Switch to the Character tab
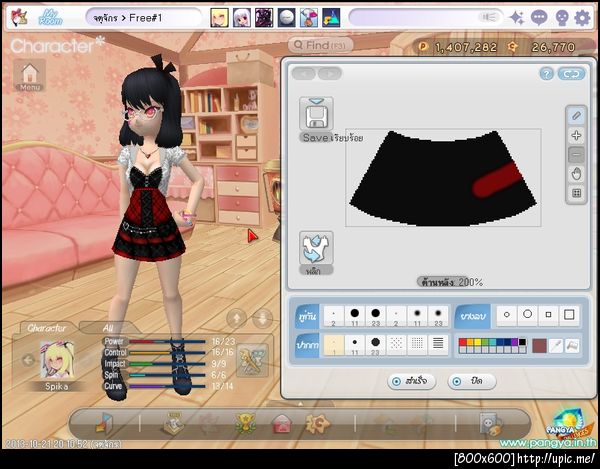The width and height of the screenshot is (600, 469). pos(47,328)
